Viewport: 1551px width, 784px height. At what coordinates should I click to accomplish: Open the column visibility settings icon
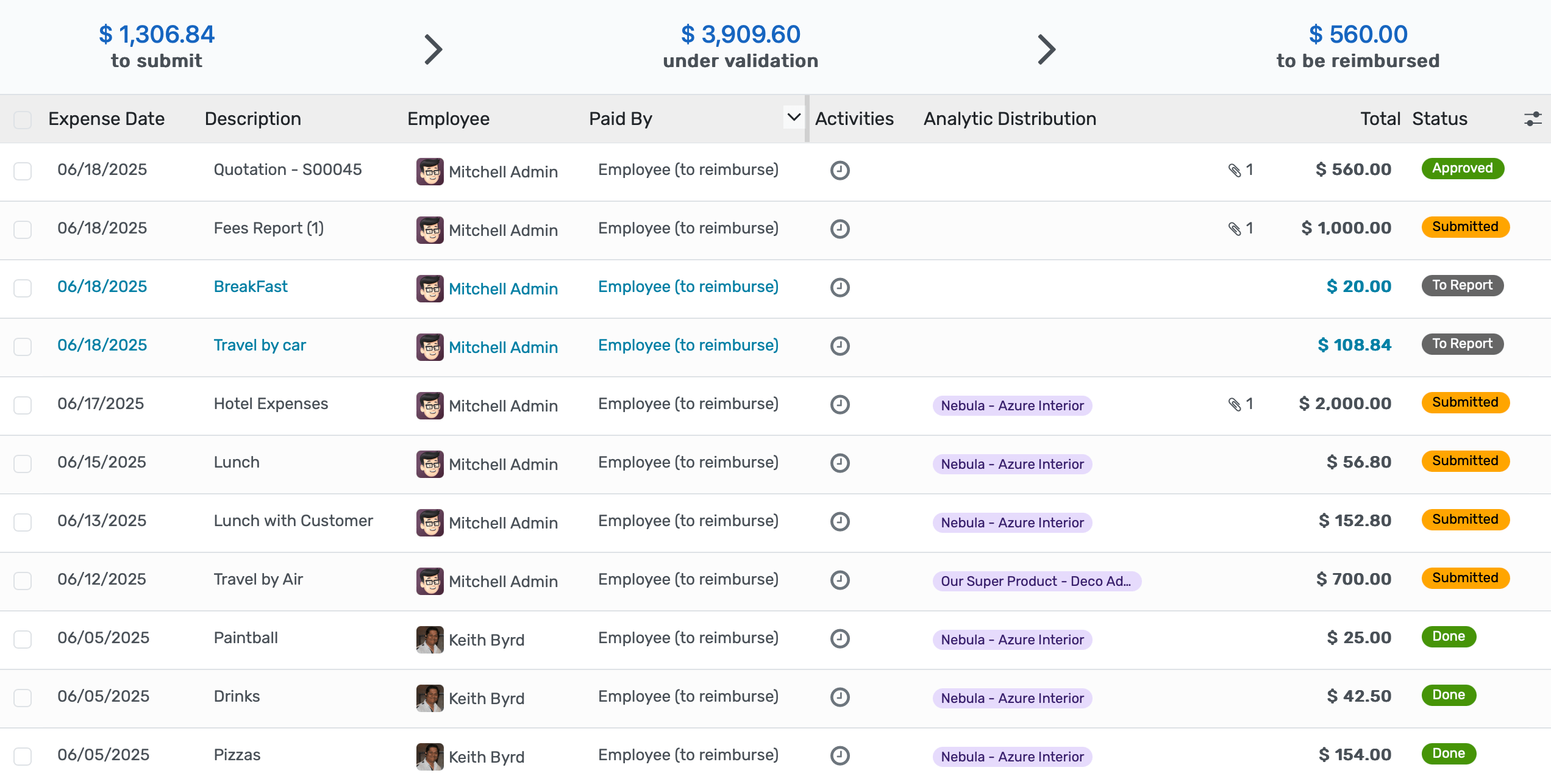pos(1534,119)
